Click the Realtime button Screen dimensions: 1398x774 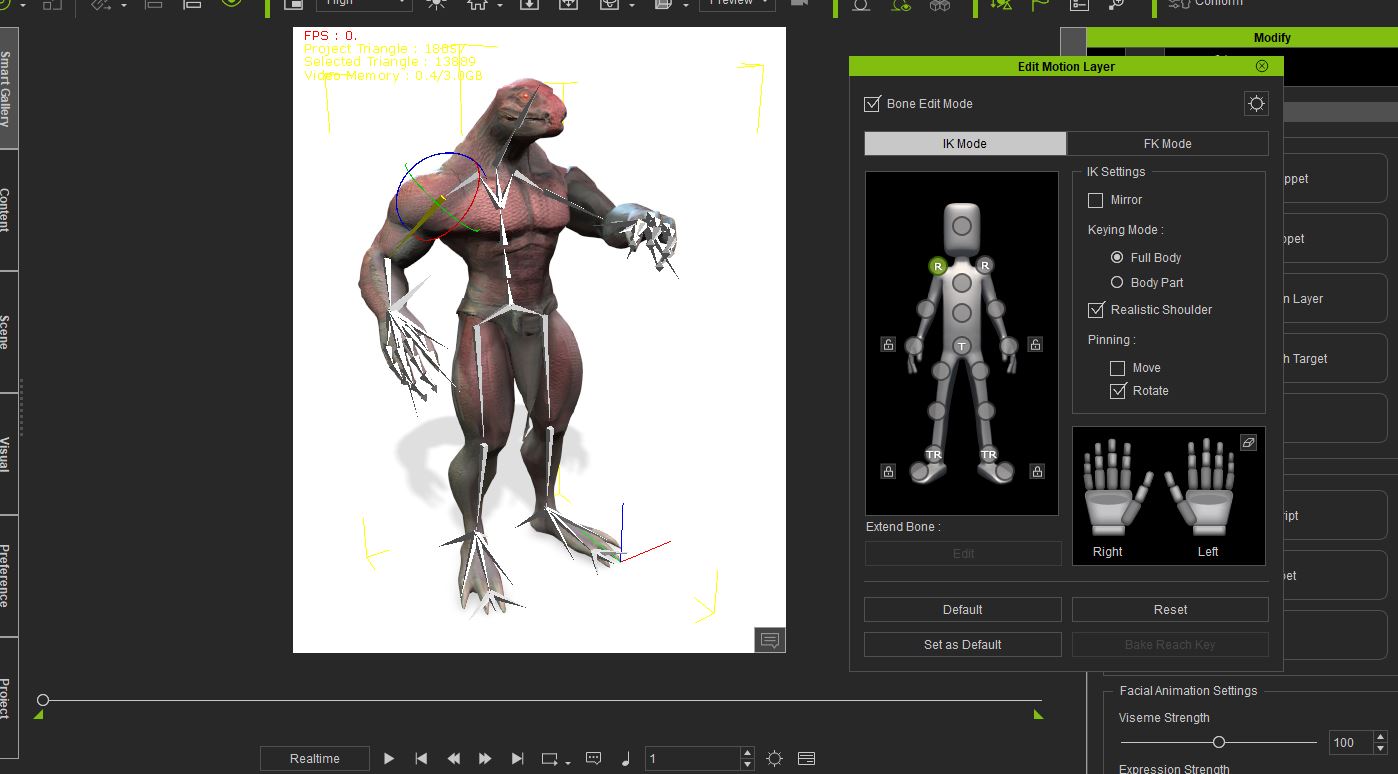coord(315,759)
